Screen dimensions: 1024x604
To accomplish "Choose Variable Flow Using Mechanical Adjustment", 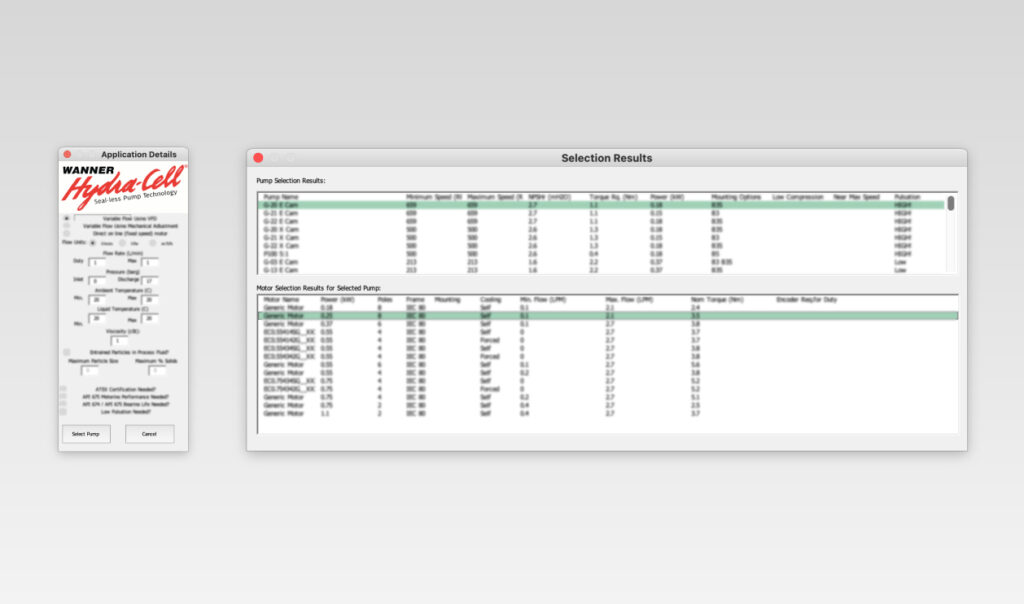I will [x=67, y=226].
